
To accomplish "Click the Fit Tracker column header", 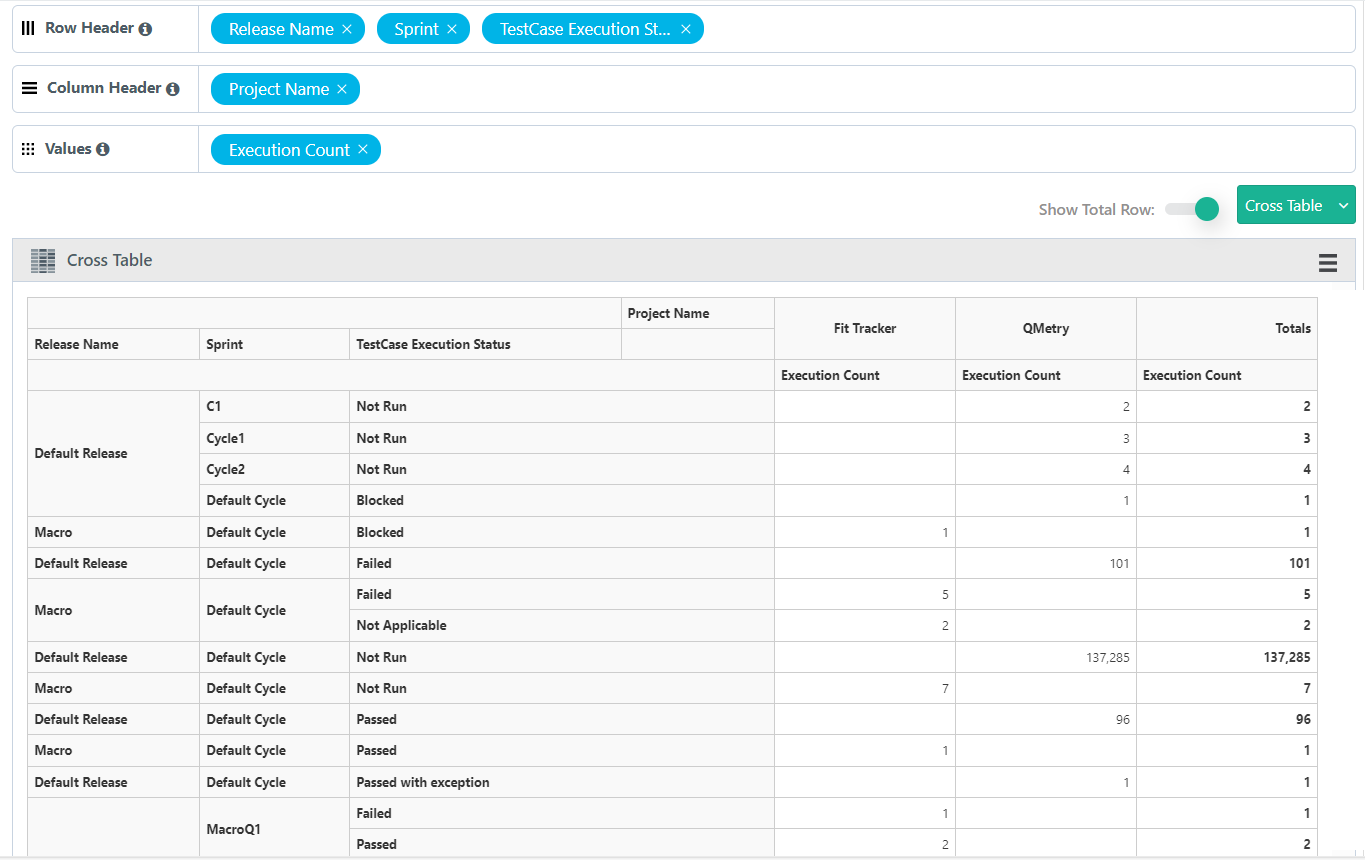I will [865, 328].
